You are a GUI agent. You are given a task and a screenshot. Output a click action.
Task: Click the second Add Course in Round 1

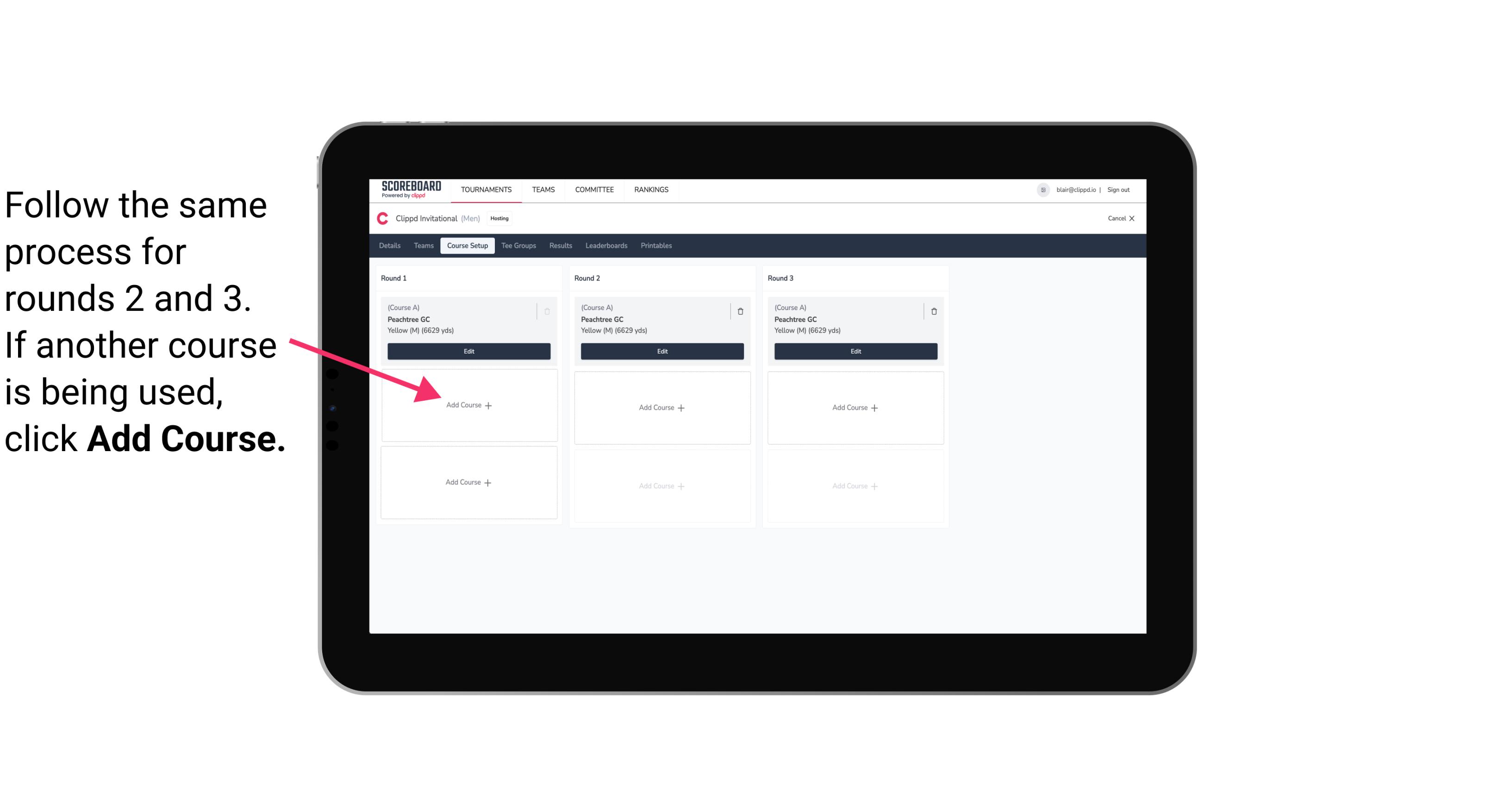(468, 481)
